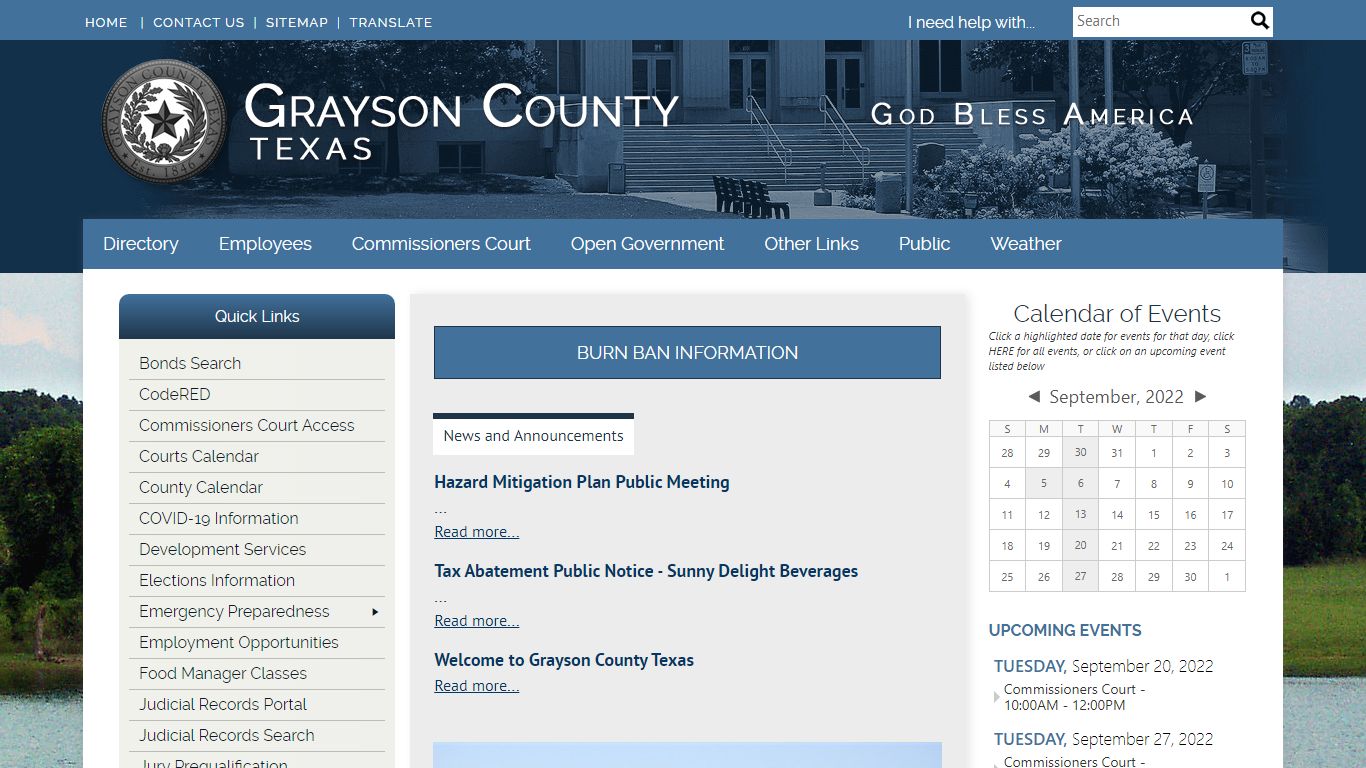Open the CONTACT US link
1366x768 pixels.
pos(198,22)
